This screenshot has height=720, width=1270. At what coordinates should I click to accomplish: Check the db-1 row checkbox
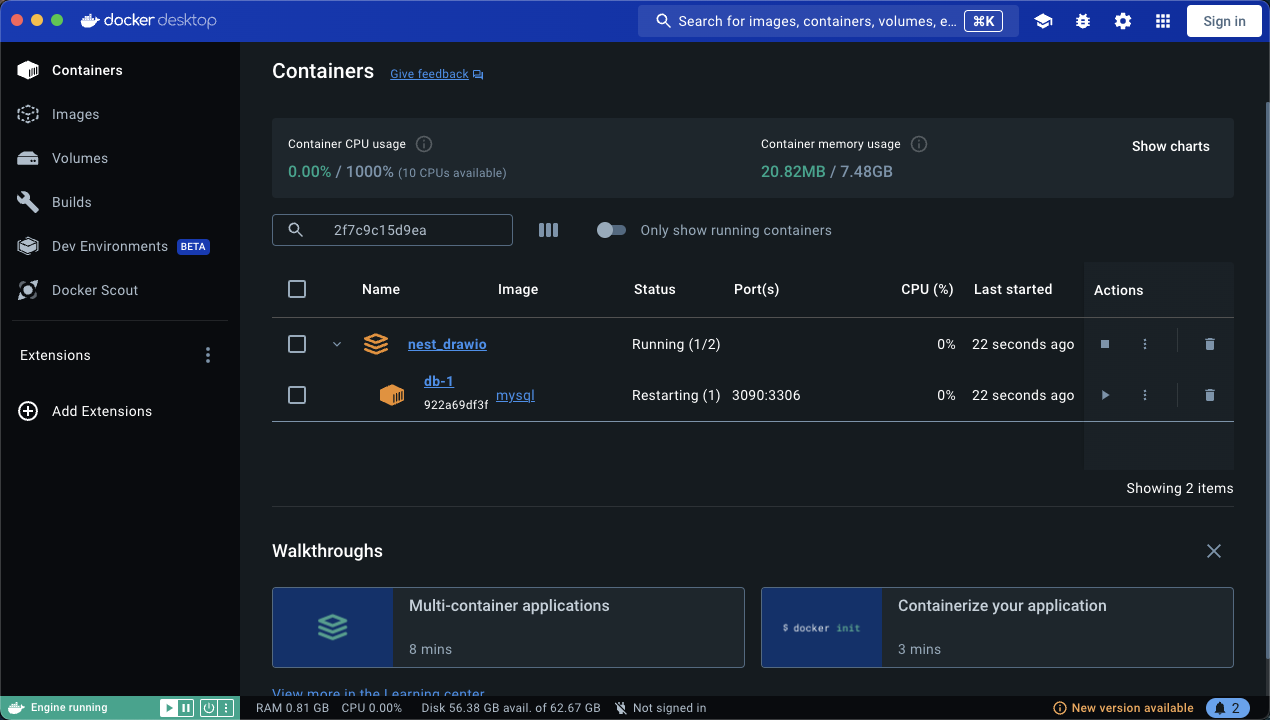[x=297, y=395]
